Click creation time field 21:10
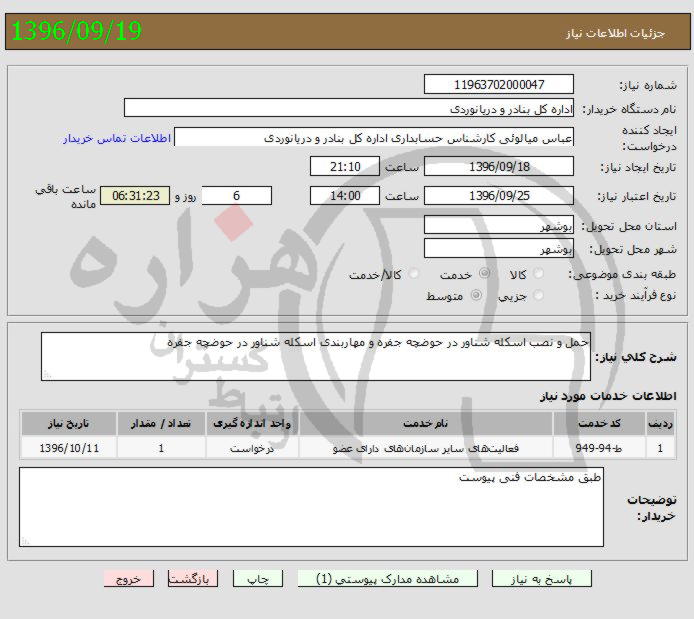The height and width of the screenshot is (619, 694). (345, 166)
